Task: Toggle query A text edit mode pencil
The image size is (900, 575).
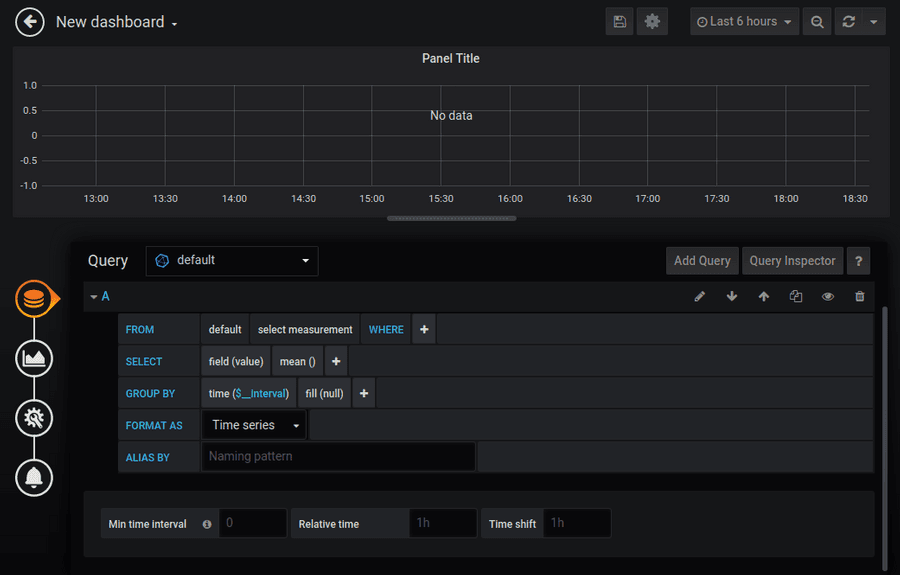Action: click(x=699, y=297)
